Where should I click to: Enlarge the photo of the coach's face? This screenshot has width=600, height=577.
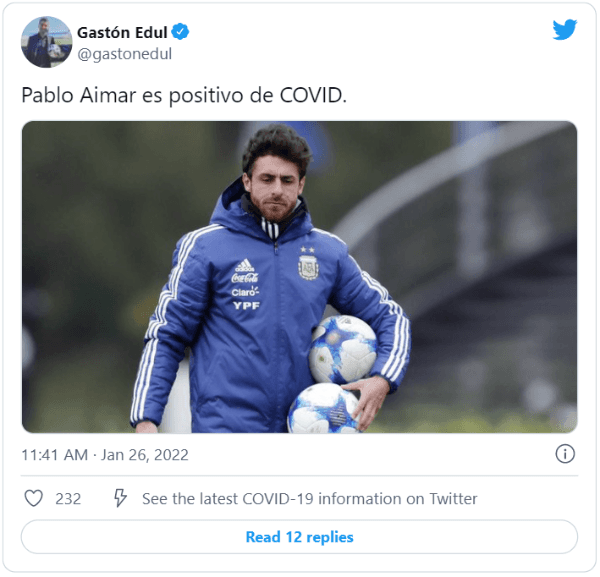point(276,180)
